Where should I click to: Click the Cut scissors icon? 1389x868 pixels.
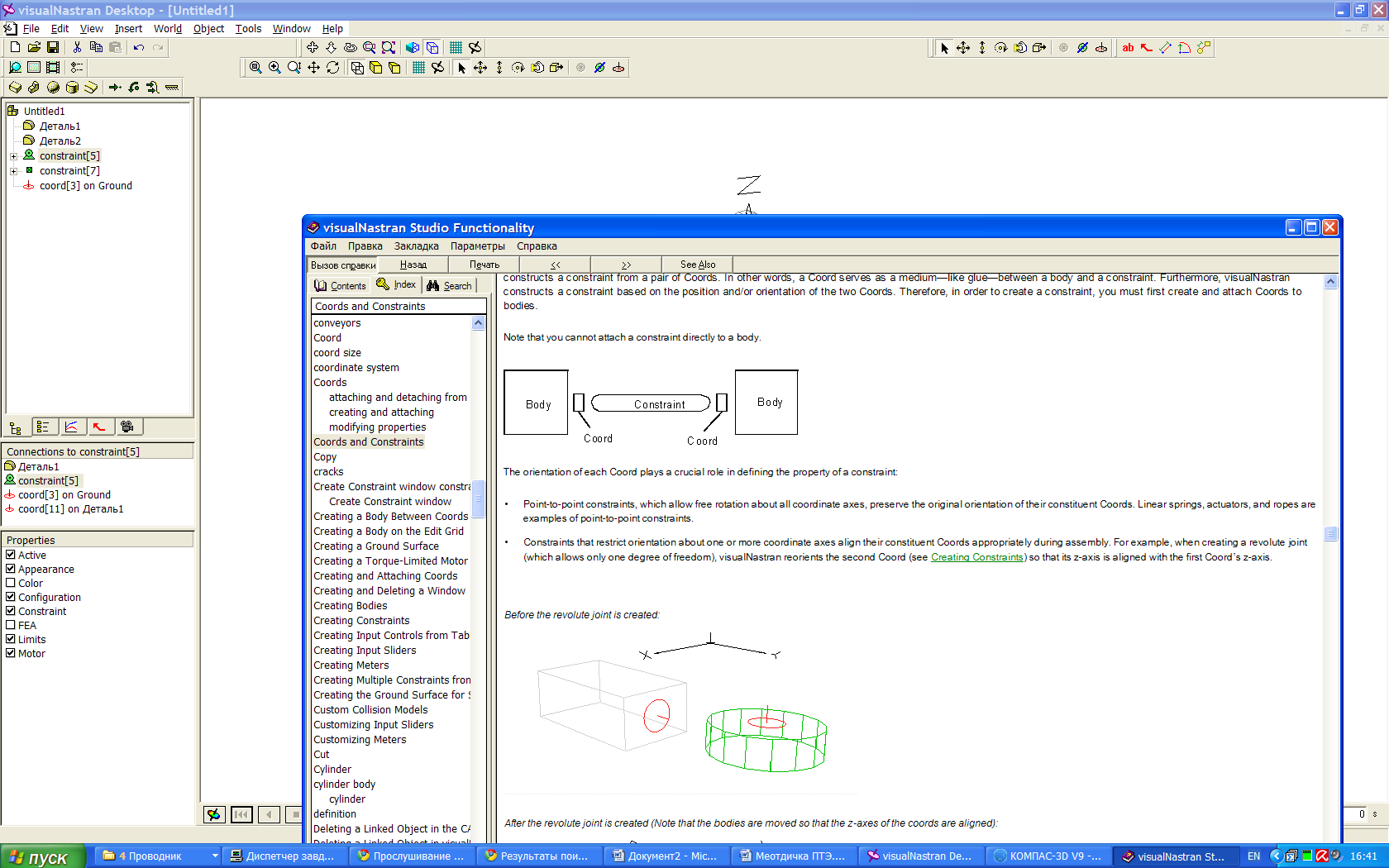coord(77,47)
